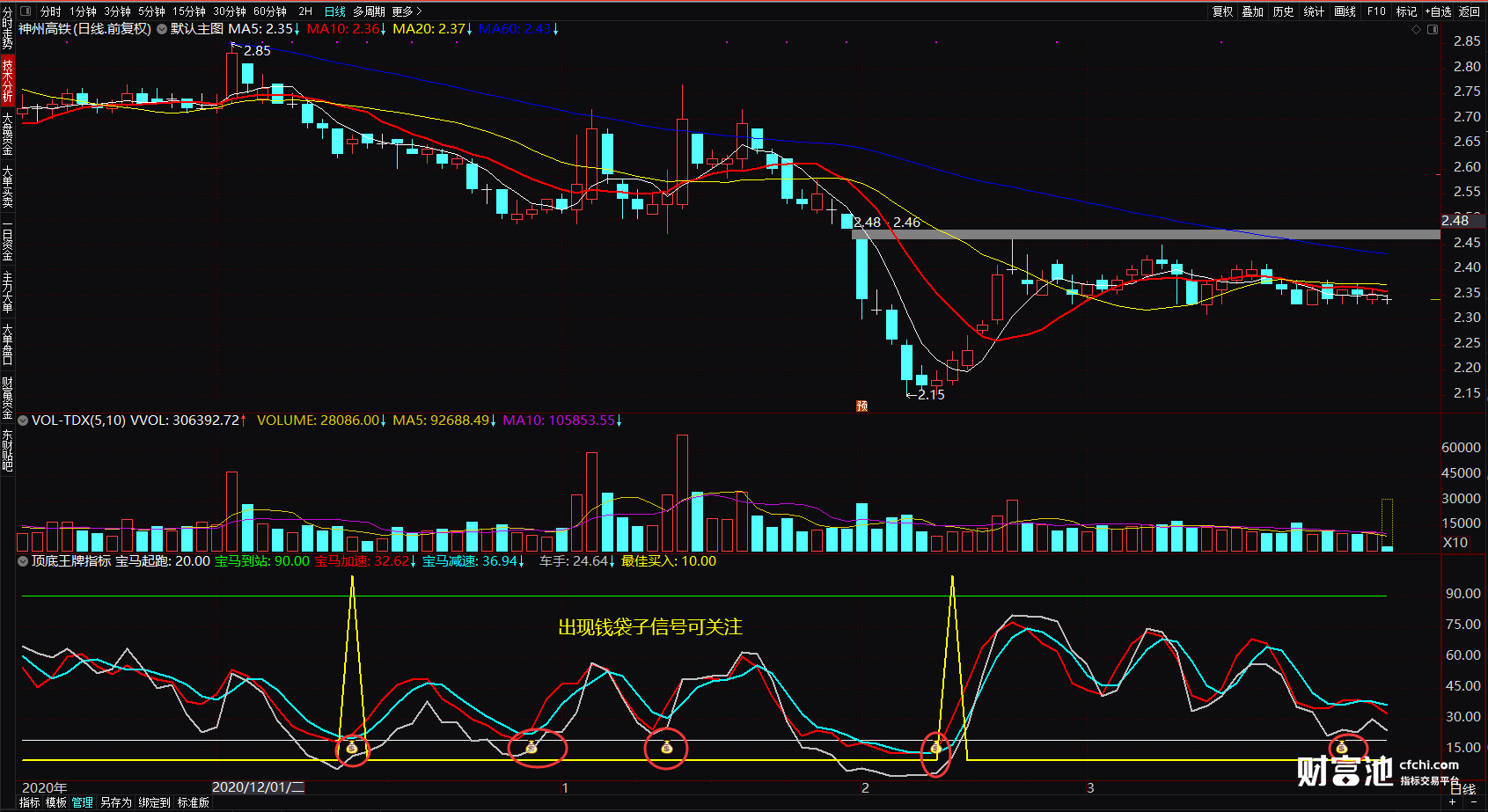Expand the 更多 periods chevron
Screen dimensions: 1488x812
click(x=419, y=11)
